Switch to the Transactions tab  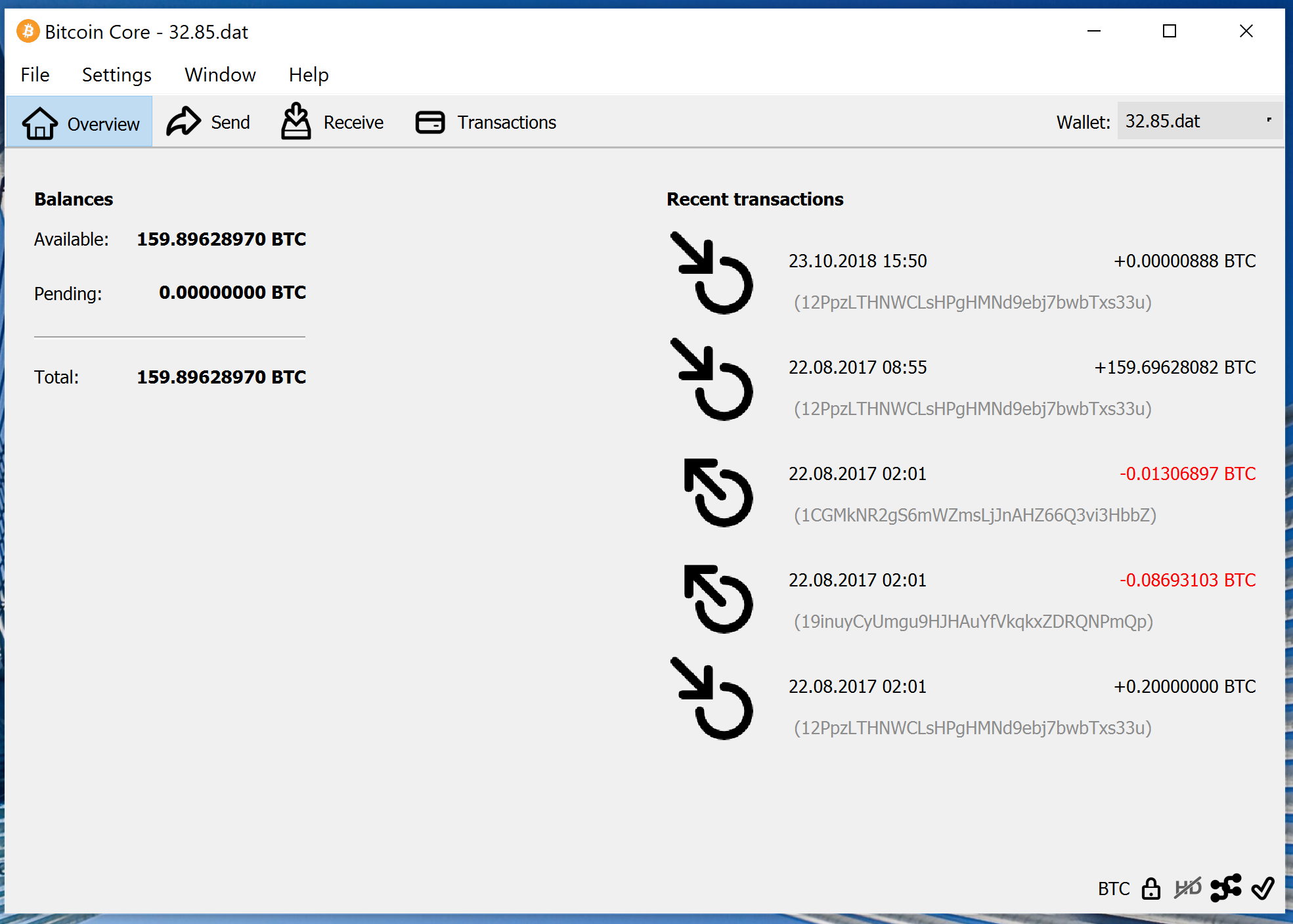(x=506, y=122)
